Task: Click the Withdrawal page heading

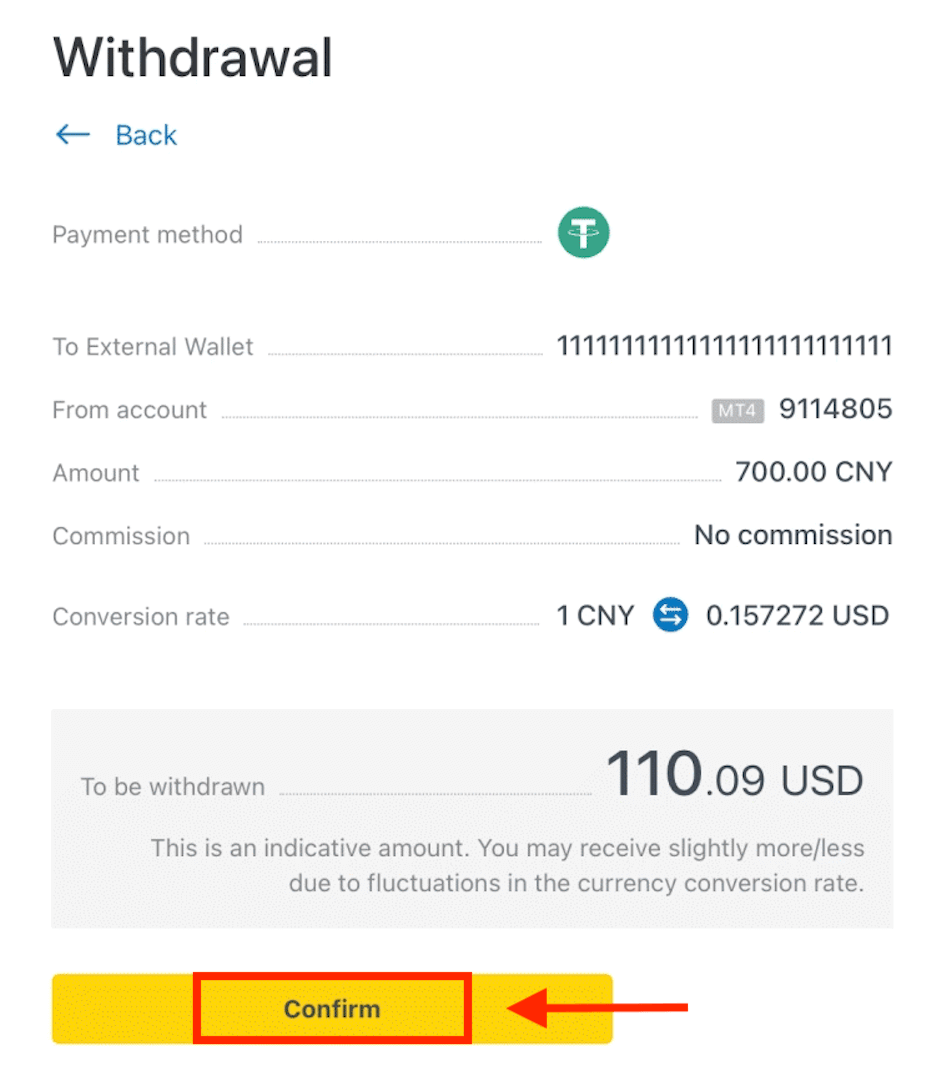Action: tap(192, 58)
